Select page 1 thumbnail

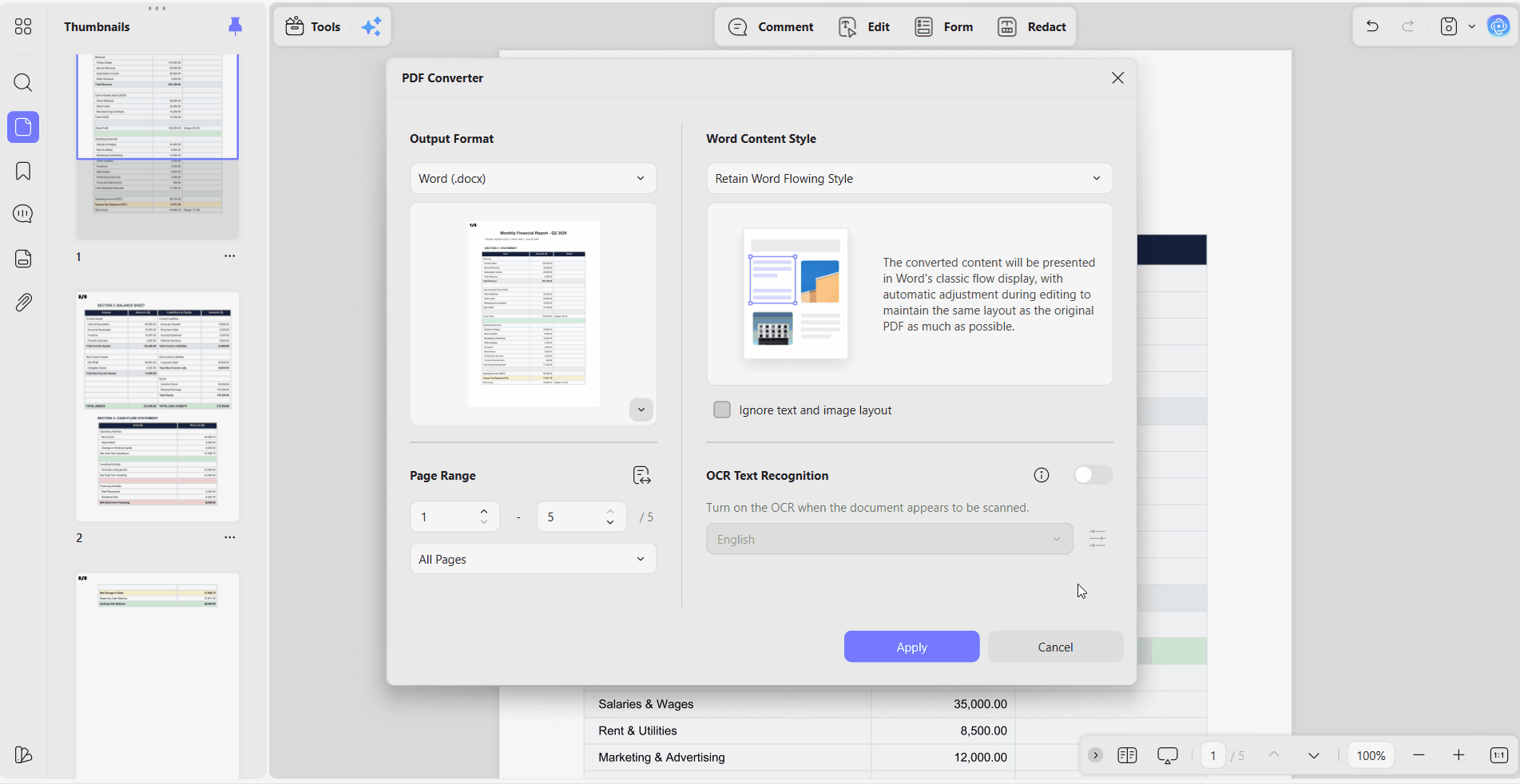(x=157, y=147)
